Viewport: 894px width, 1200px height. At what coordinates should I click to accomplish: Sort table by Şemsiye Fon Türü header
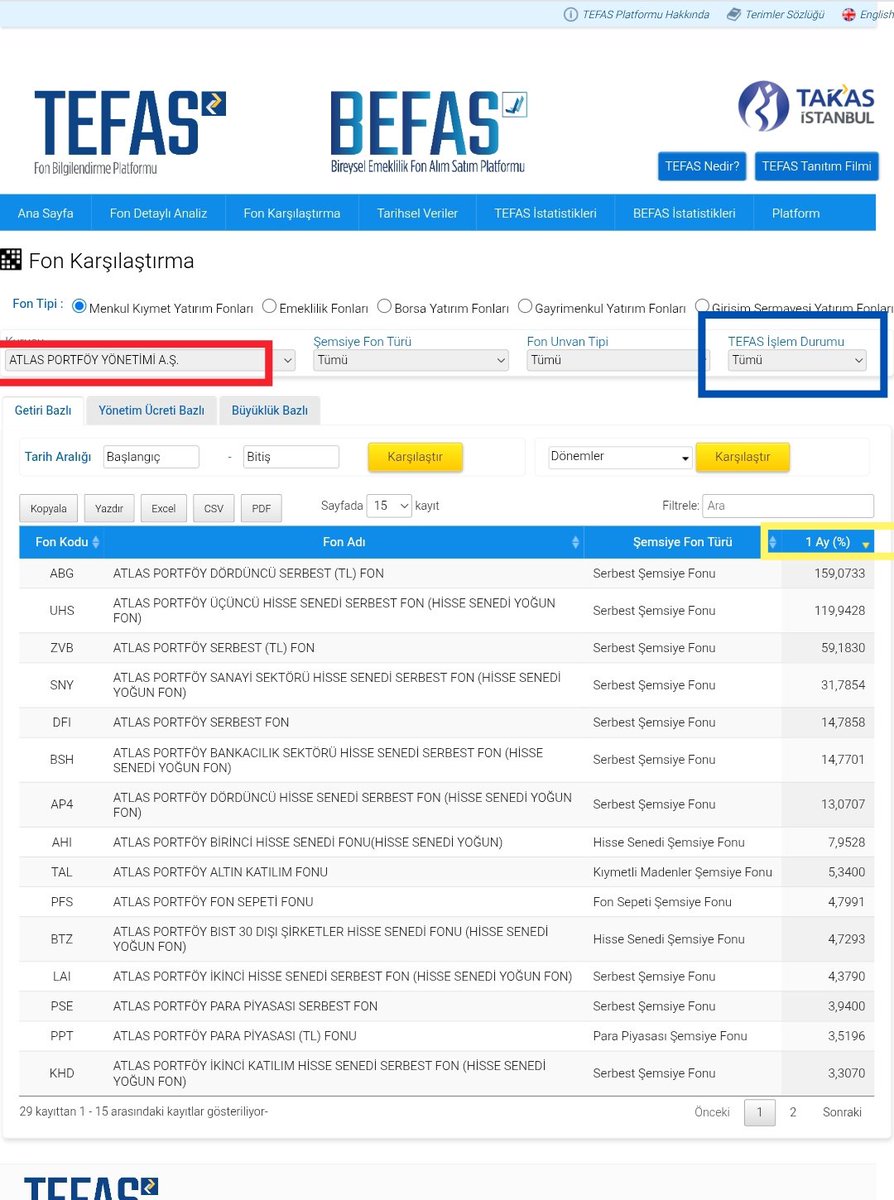682,542
